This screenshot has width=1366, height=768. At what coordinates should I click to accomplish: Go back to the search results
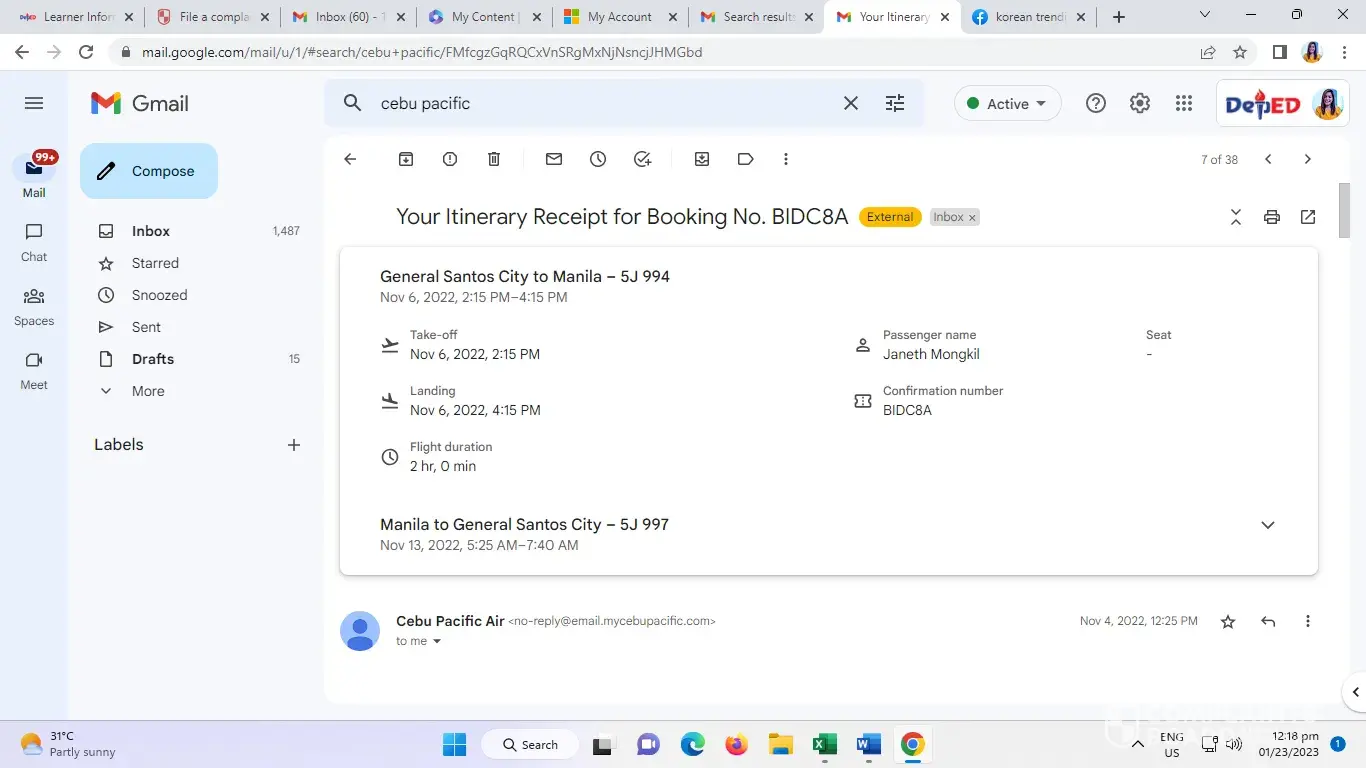coord(350,159)
